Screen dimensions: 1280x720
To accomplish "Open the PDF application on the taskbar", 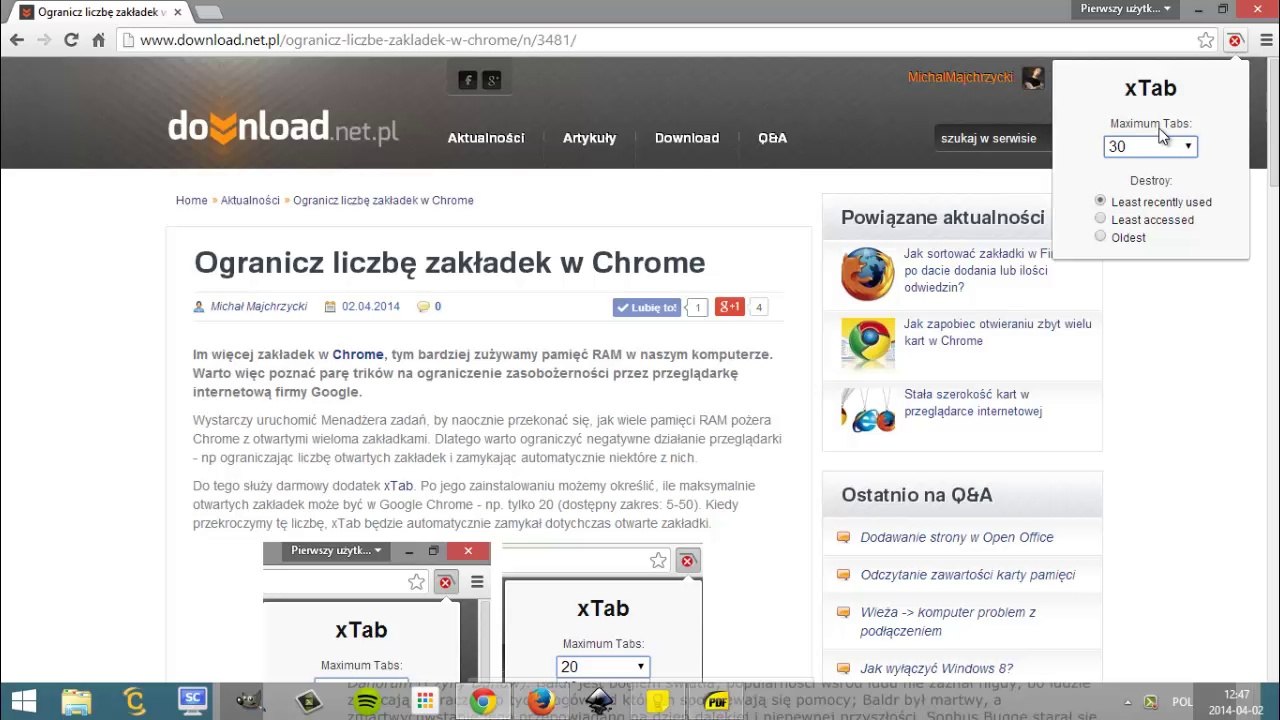I will tap(716, 701).
